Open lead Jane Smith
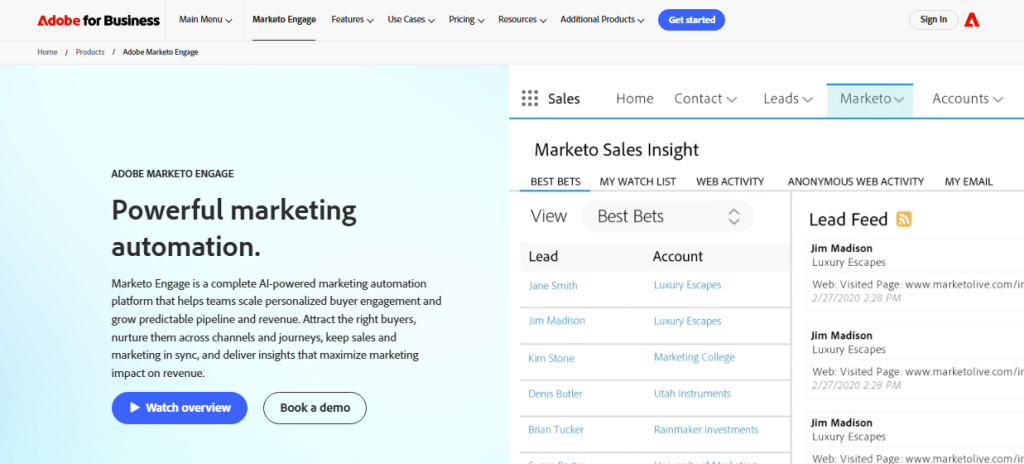This screenshot has height=464, width=1024. pos(553,286)
